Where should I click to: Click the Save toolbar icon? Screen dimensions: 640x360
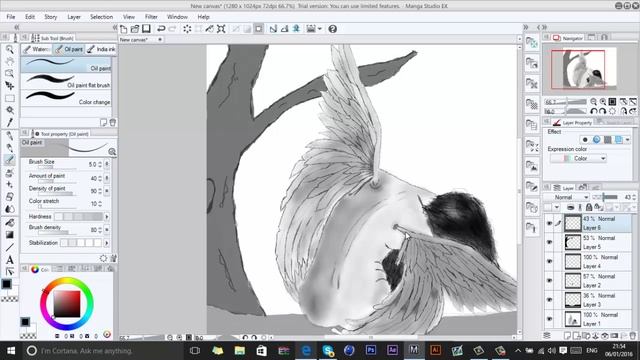point(146,29)
